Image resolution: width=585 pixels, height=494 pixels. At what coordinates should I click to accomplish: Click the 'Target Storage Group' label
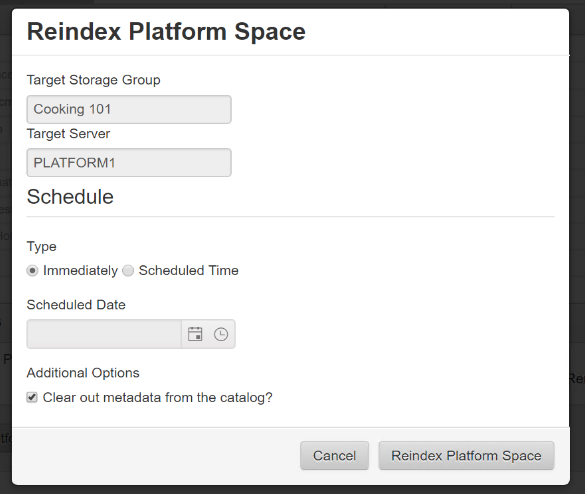[x=94, y=80]
